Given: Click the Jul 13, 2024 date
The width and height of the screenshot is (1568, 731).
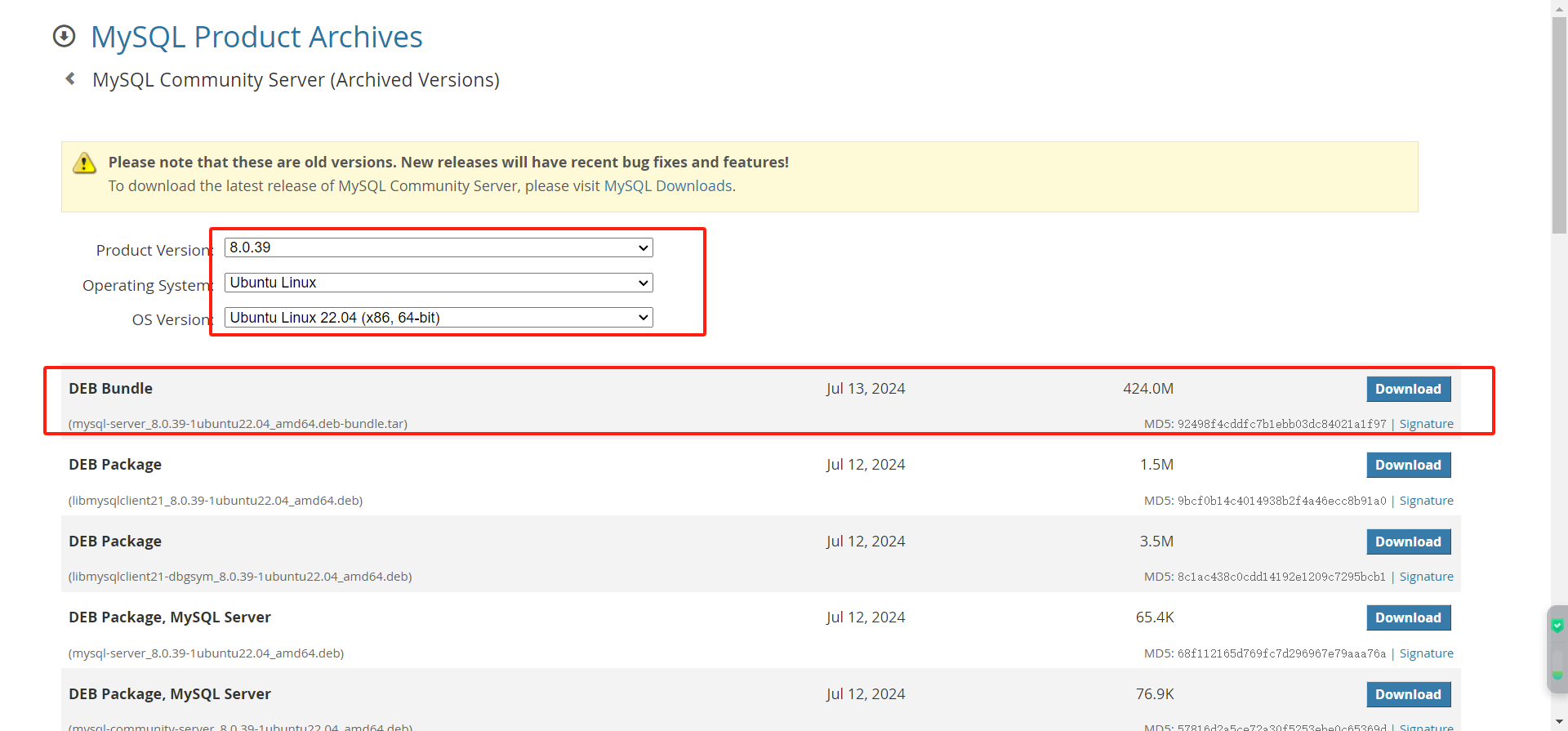Looking at the screenshot, I should click(x=866, y=389).
